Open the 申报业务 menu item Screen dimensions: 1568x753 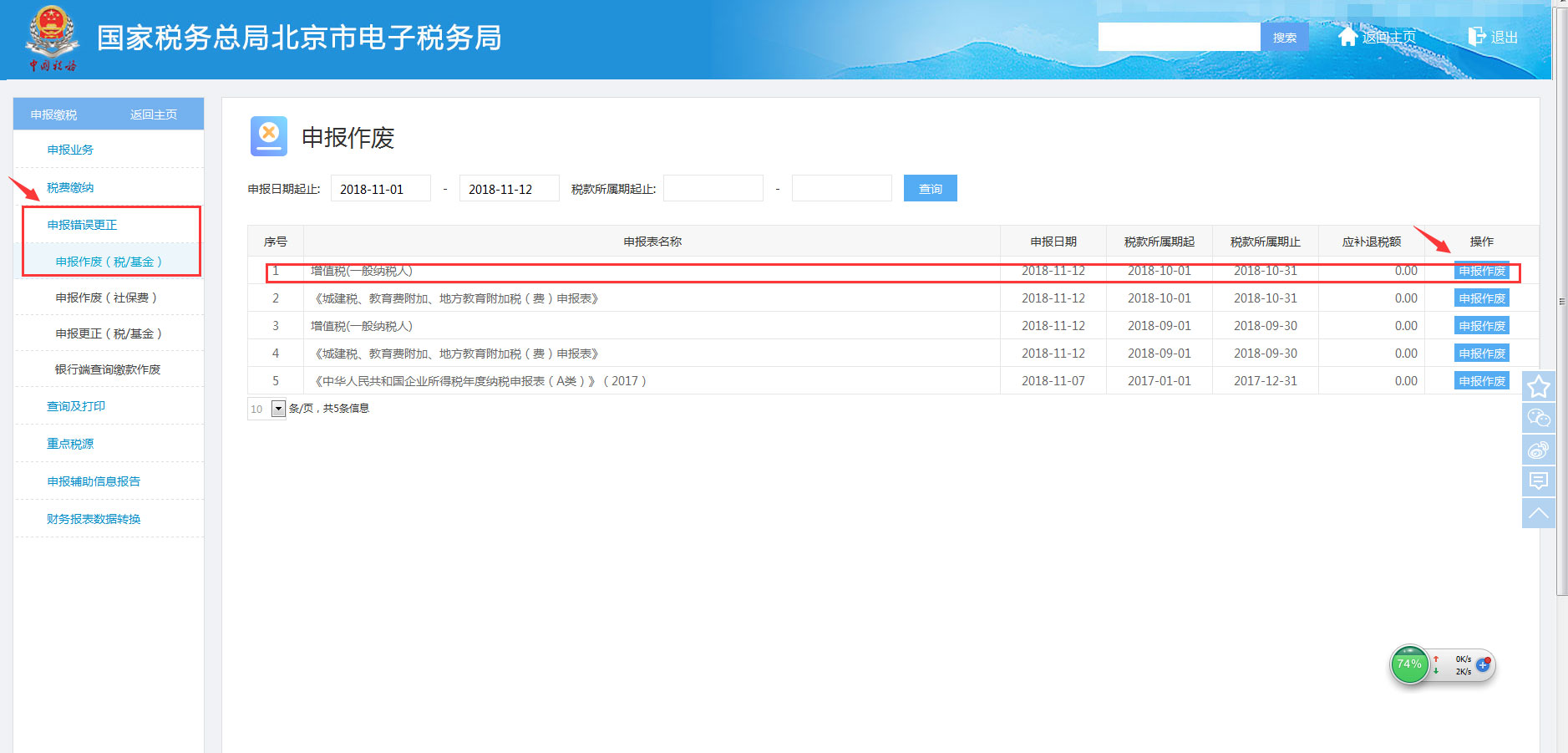coord(70,150)
